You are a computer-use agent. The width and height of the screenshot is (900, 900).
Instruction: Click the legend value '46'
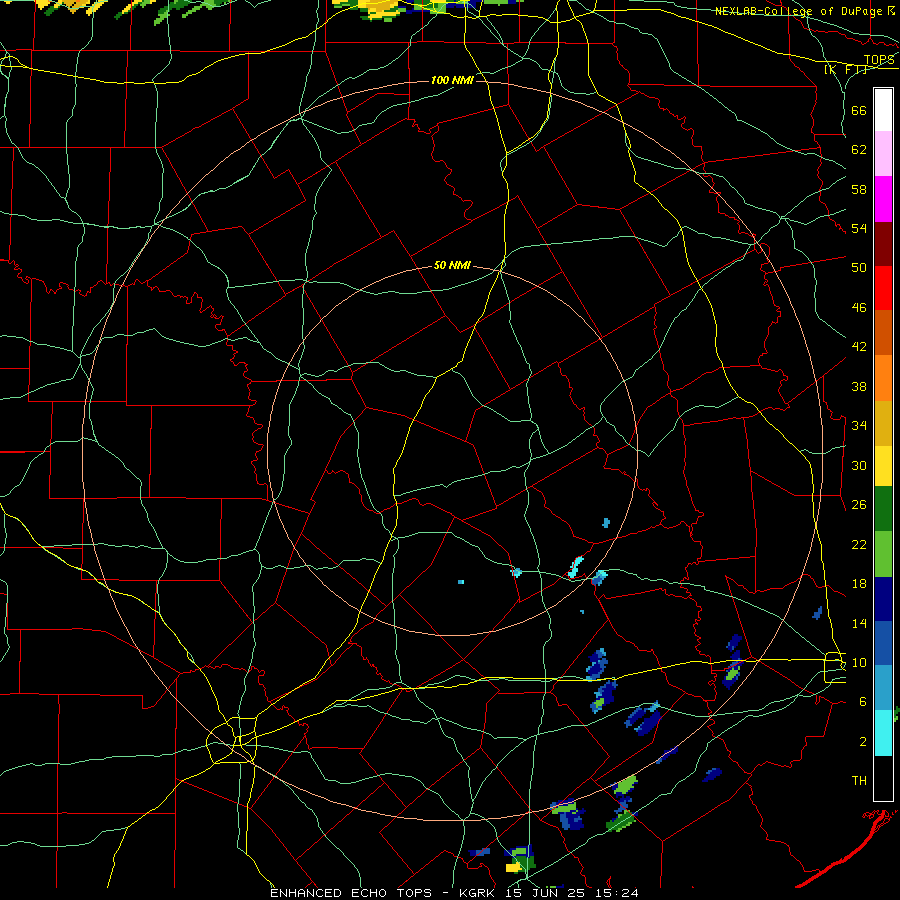tap(859, 308)
